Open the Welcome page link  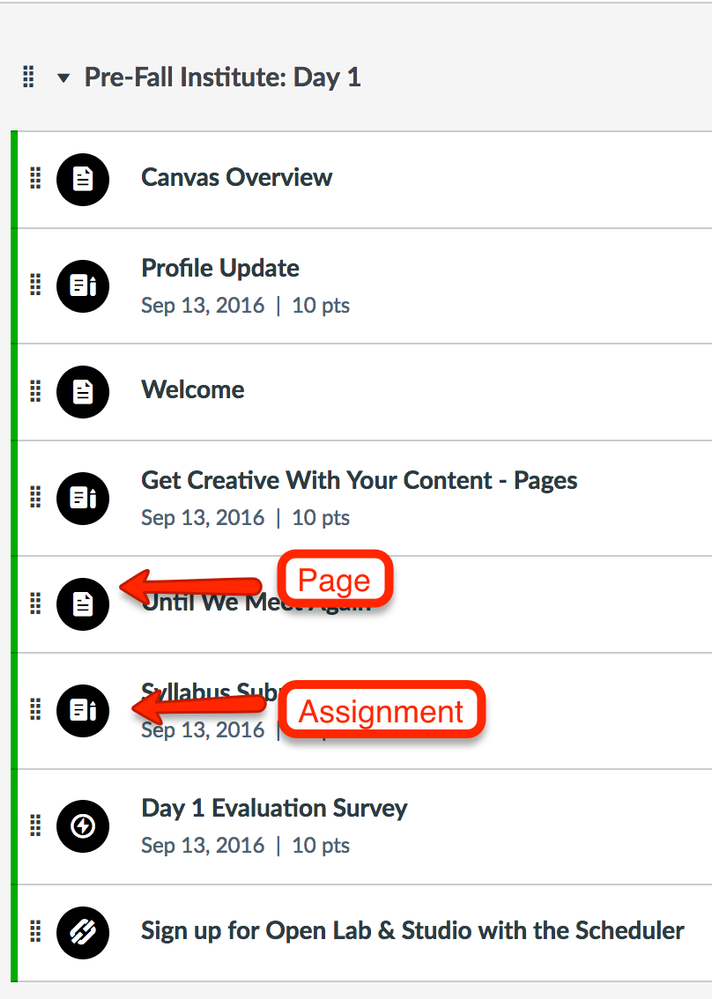(x=192, y=389)
